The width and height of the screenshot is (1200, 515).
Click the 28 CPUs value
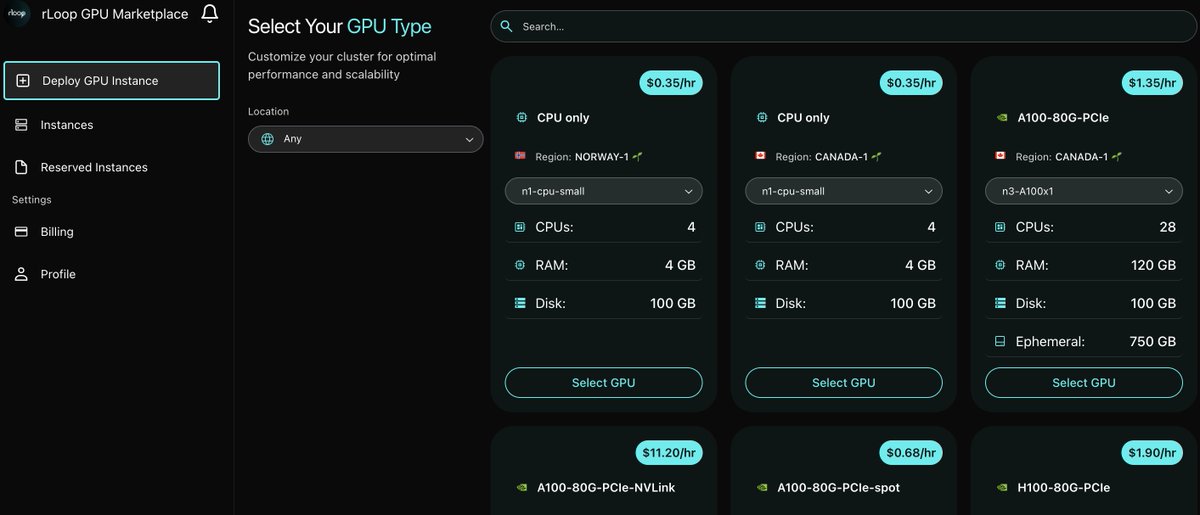click(1167, 227)
